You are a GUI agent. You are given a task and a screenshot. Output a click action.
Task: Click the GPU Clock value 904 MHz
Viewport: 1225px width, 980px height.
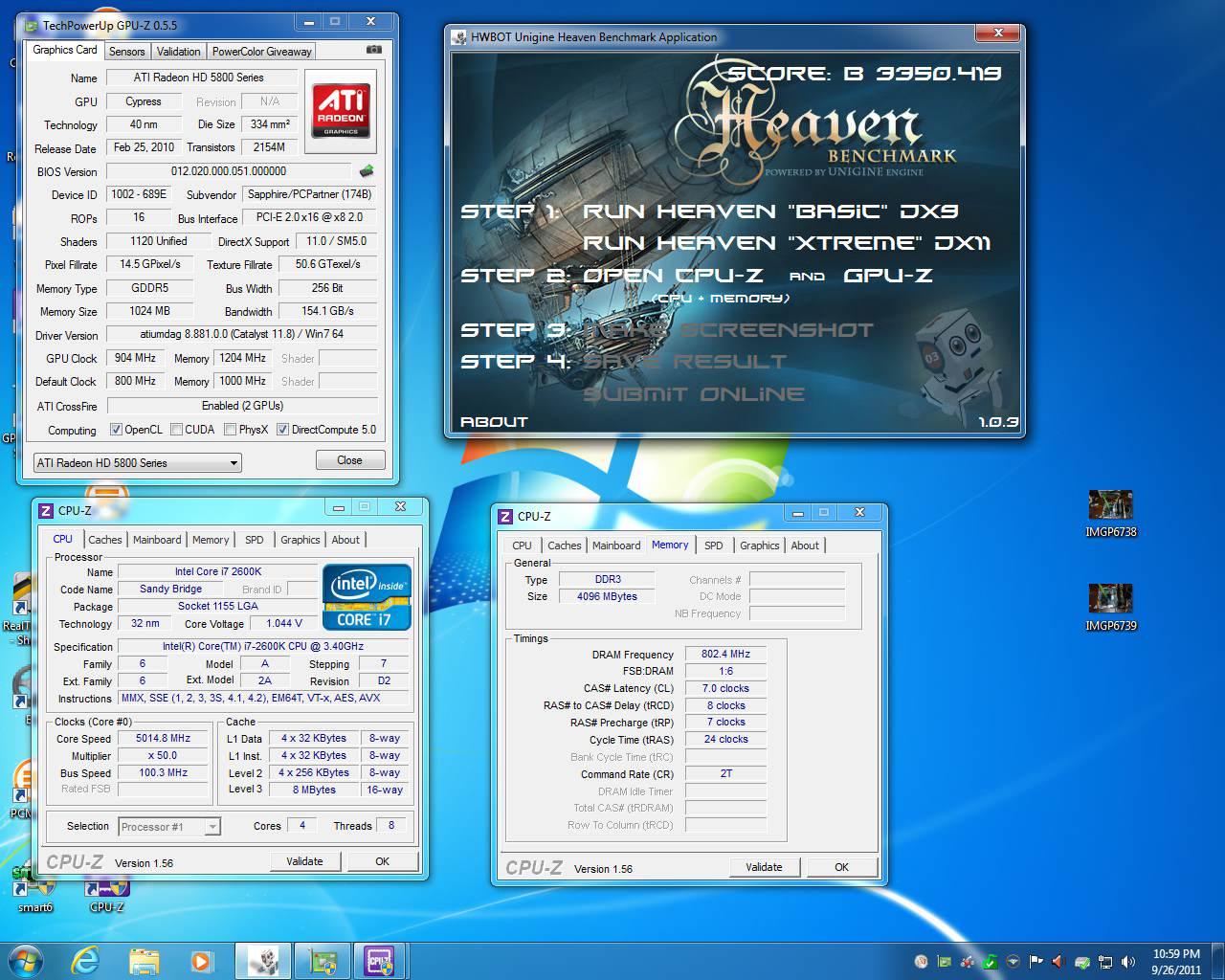coord(135,358)
